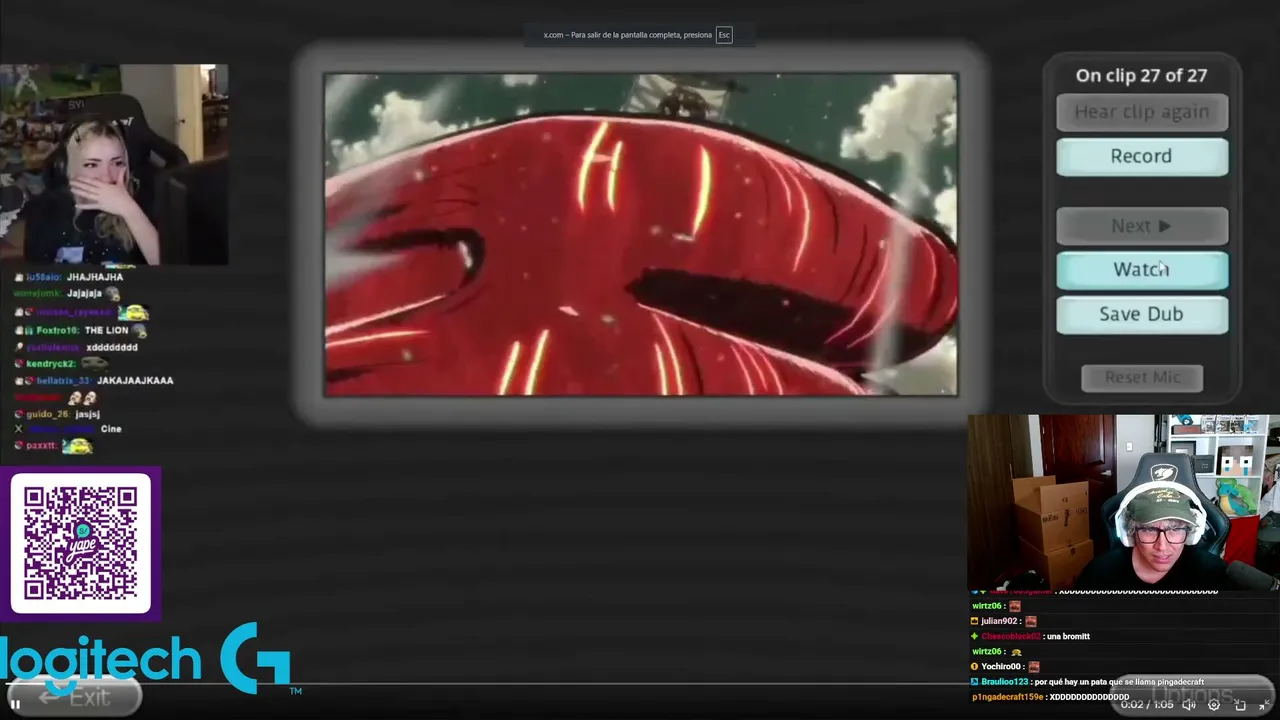Click the video progress bar

click(640, 686)
